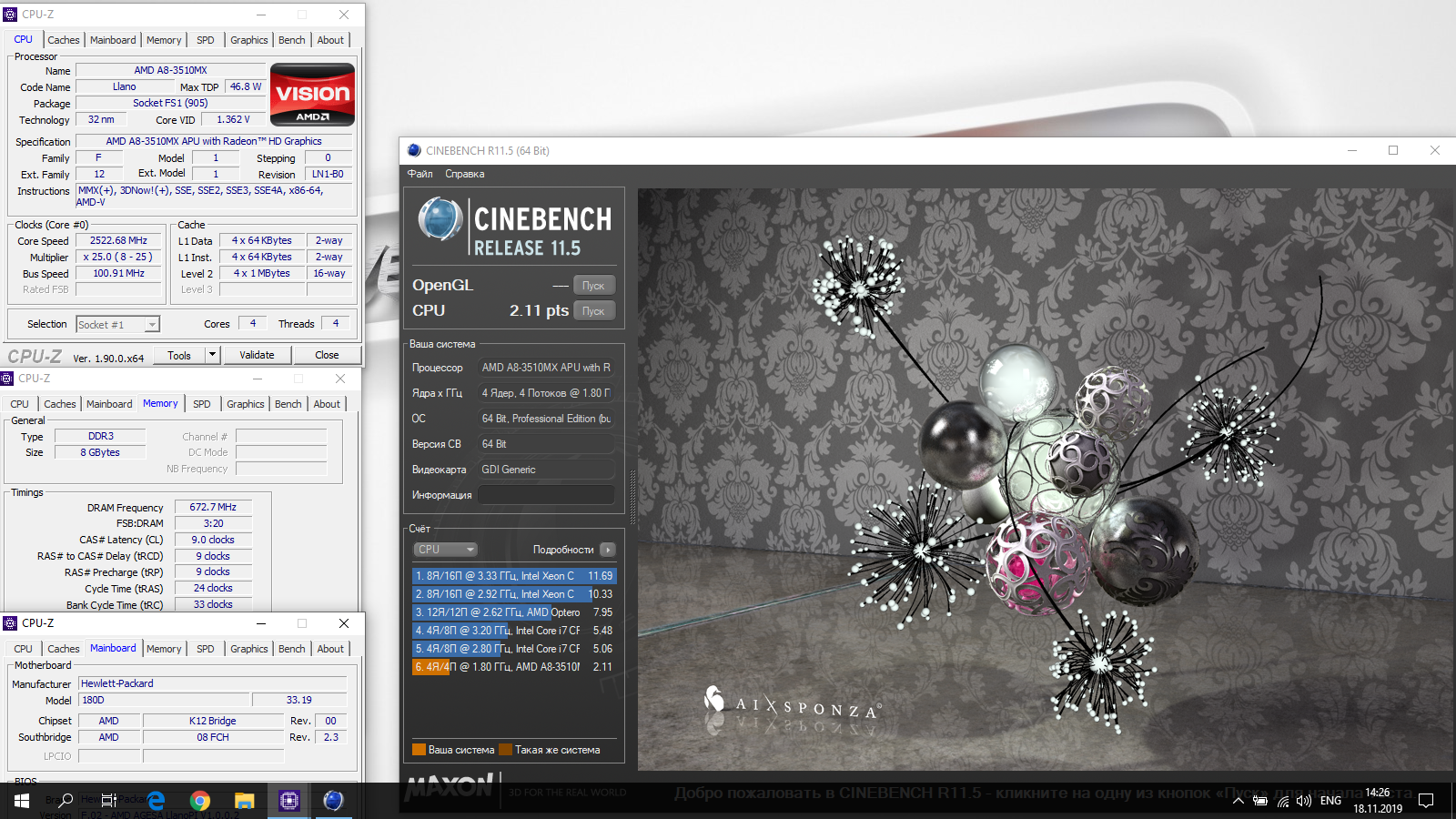
Task: Open Memory tab in Mainboard CPU-Z window
Action: pyautogui.click(x=164, y=649)
